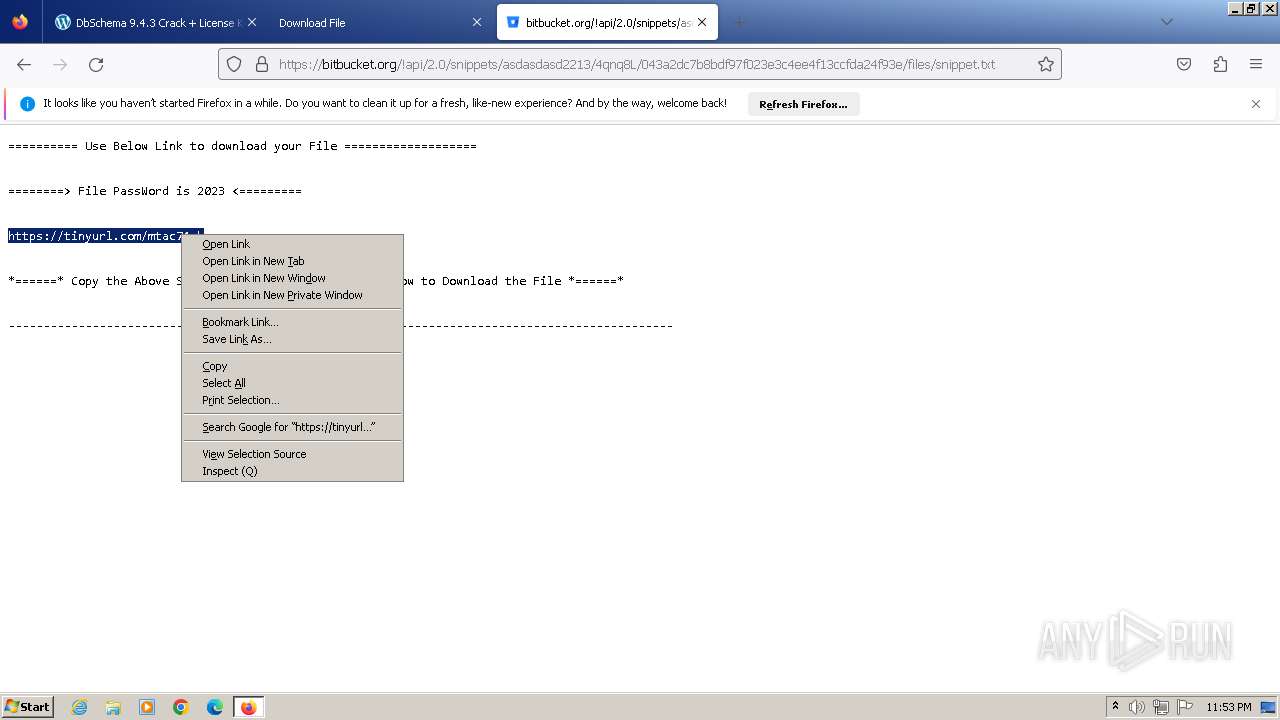Close the DbSchema Crack tab

tap(251, 22)
